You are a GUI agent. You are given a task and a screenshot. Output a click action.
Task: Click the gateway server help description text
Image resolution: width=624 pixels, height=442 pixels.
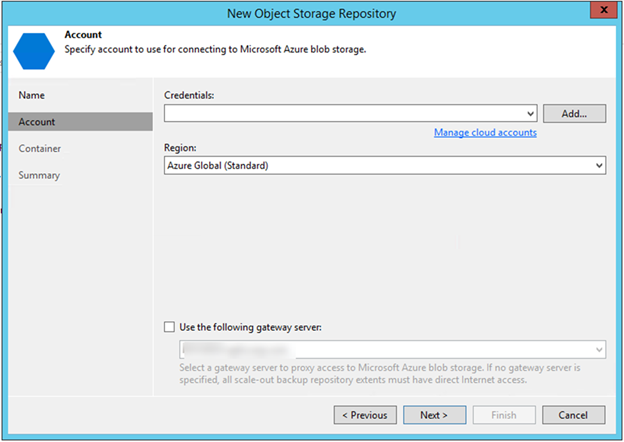pyautogui.click(x=380, y=374)
